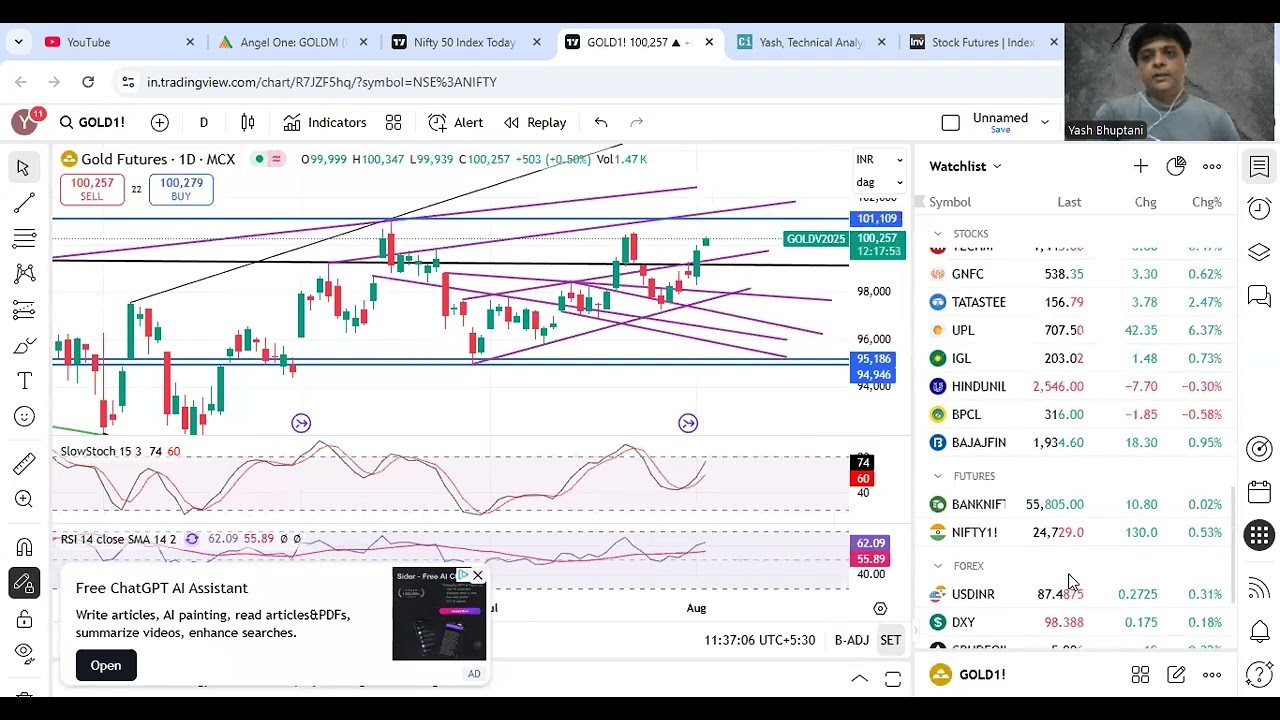
Task: Select BAJAJFIN in the watchlist
Action: coord(1076,442)
